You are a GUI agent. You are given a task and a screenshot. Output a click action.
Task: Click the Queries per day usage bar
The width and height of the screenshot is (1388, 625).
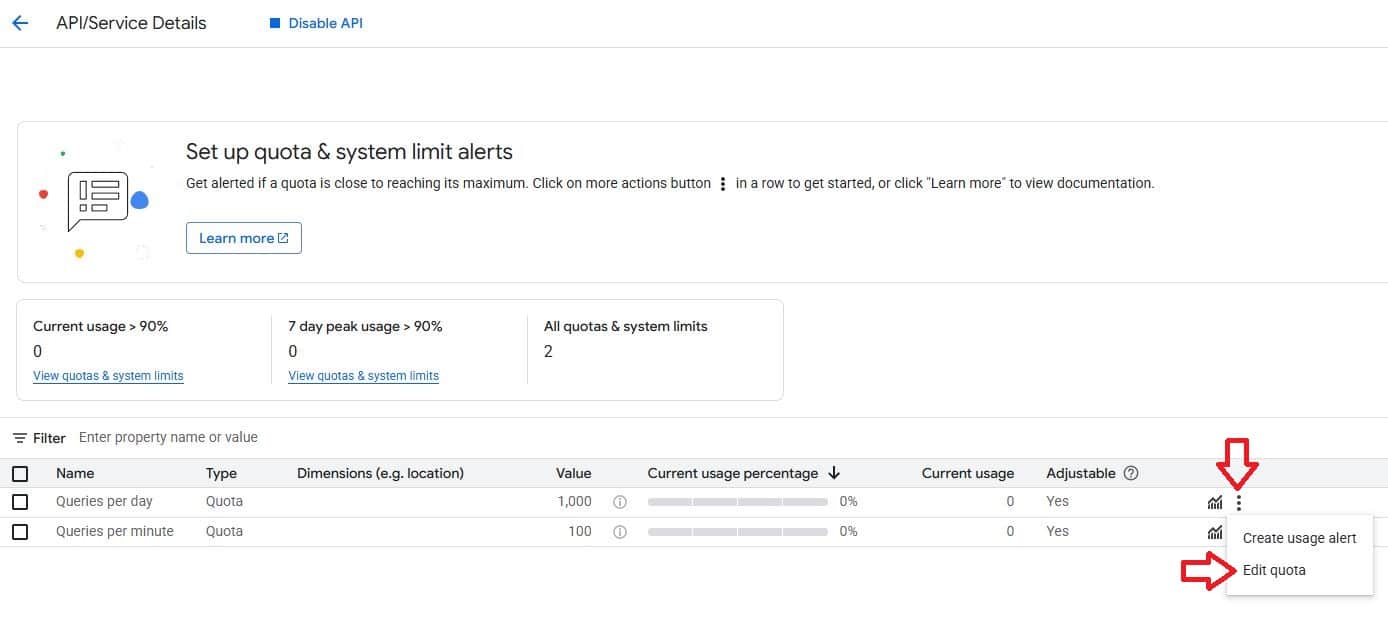pos(737,502)
